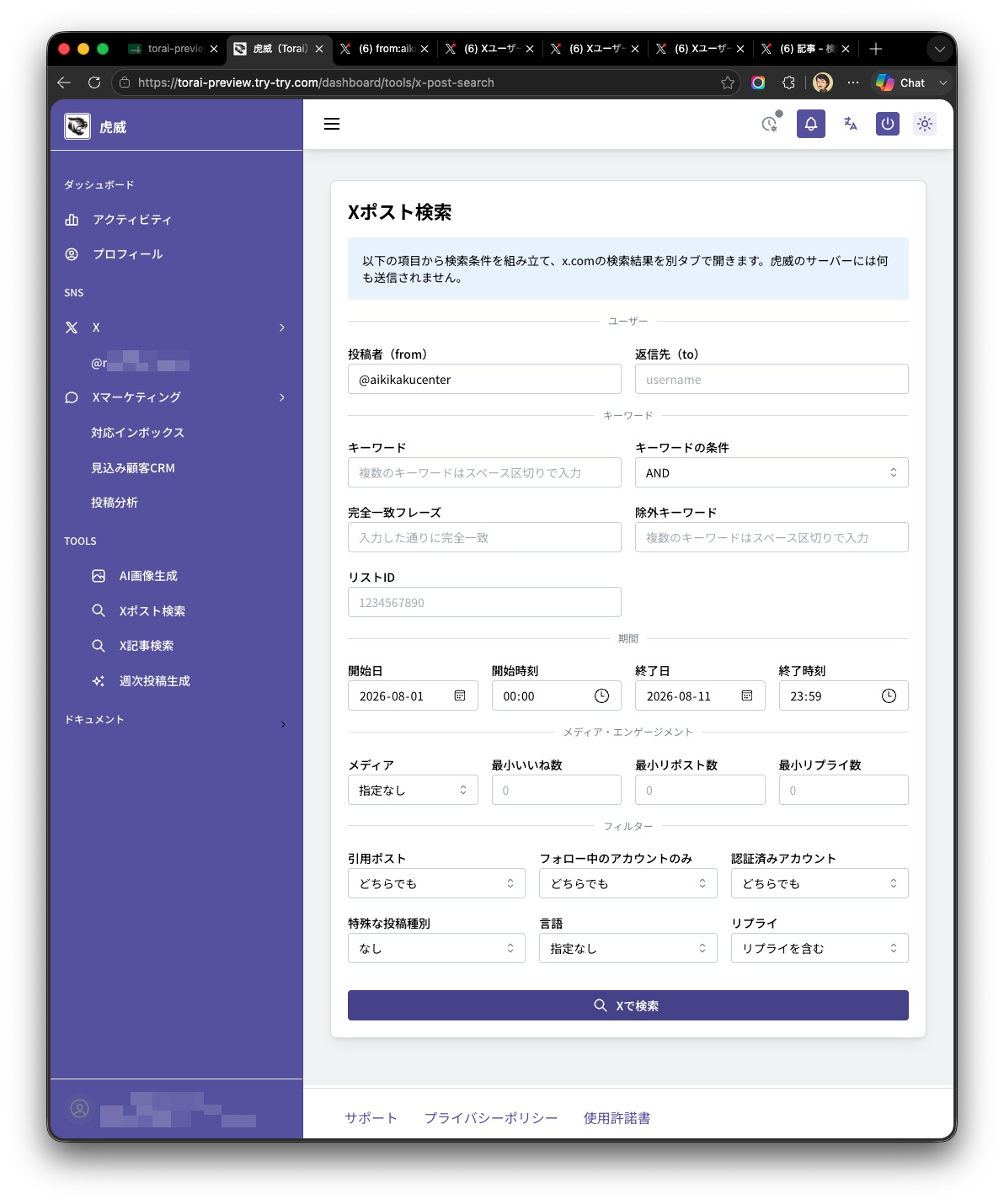Open the 開始日 calendar picker icon
This screenshot has width=1004, height=1204.
tap(460, 695)
